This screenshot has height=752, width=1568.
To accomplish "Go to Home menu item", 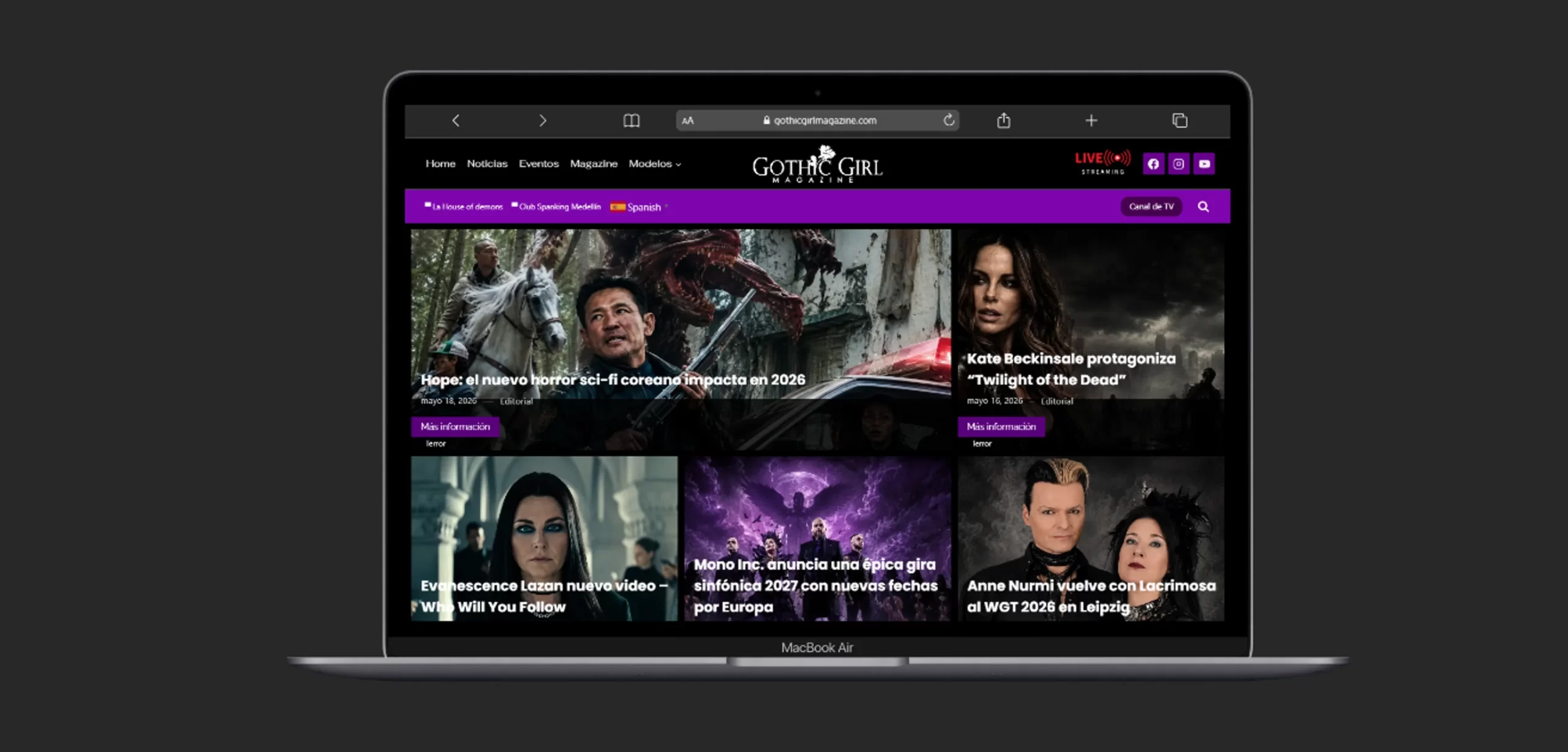I will click(x=440, y=164).
